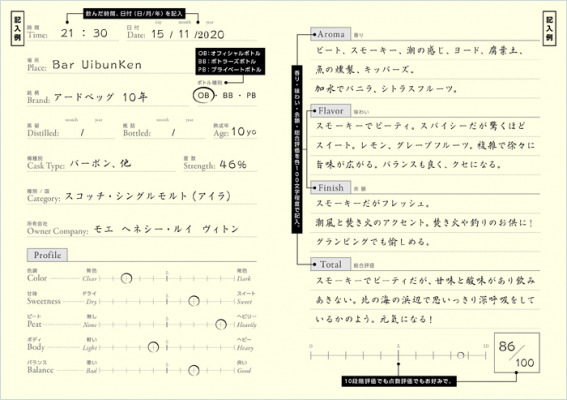567x400 pixels.
Task: Select the circled OB bottle type
Action: (204, 96)
